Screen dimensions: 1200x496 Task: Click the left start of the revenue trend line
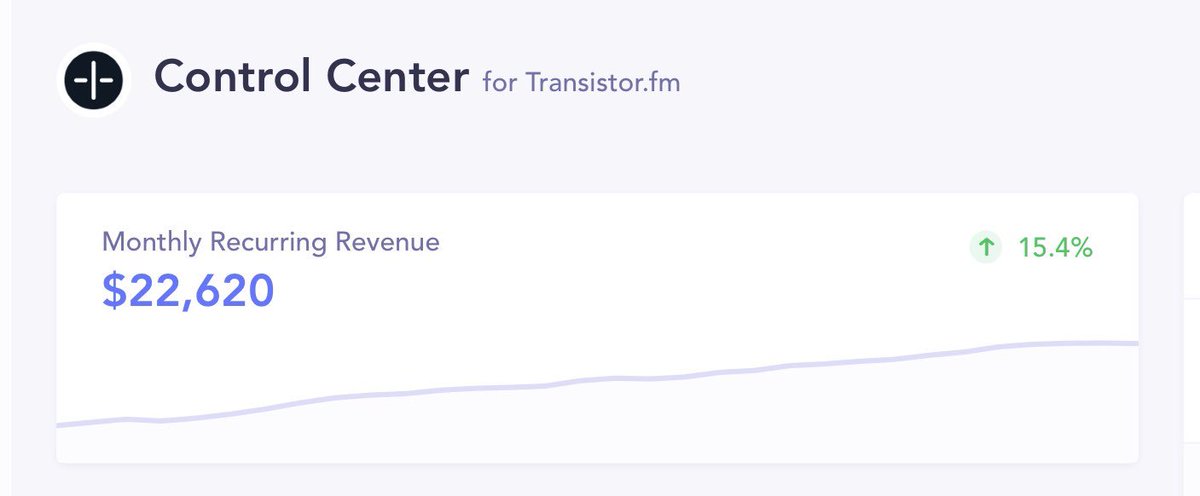tap(64, 425)
